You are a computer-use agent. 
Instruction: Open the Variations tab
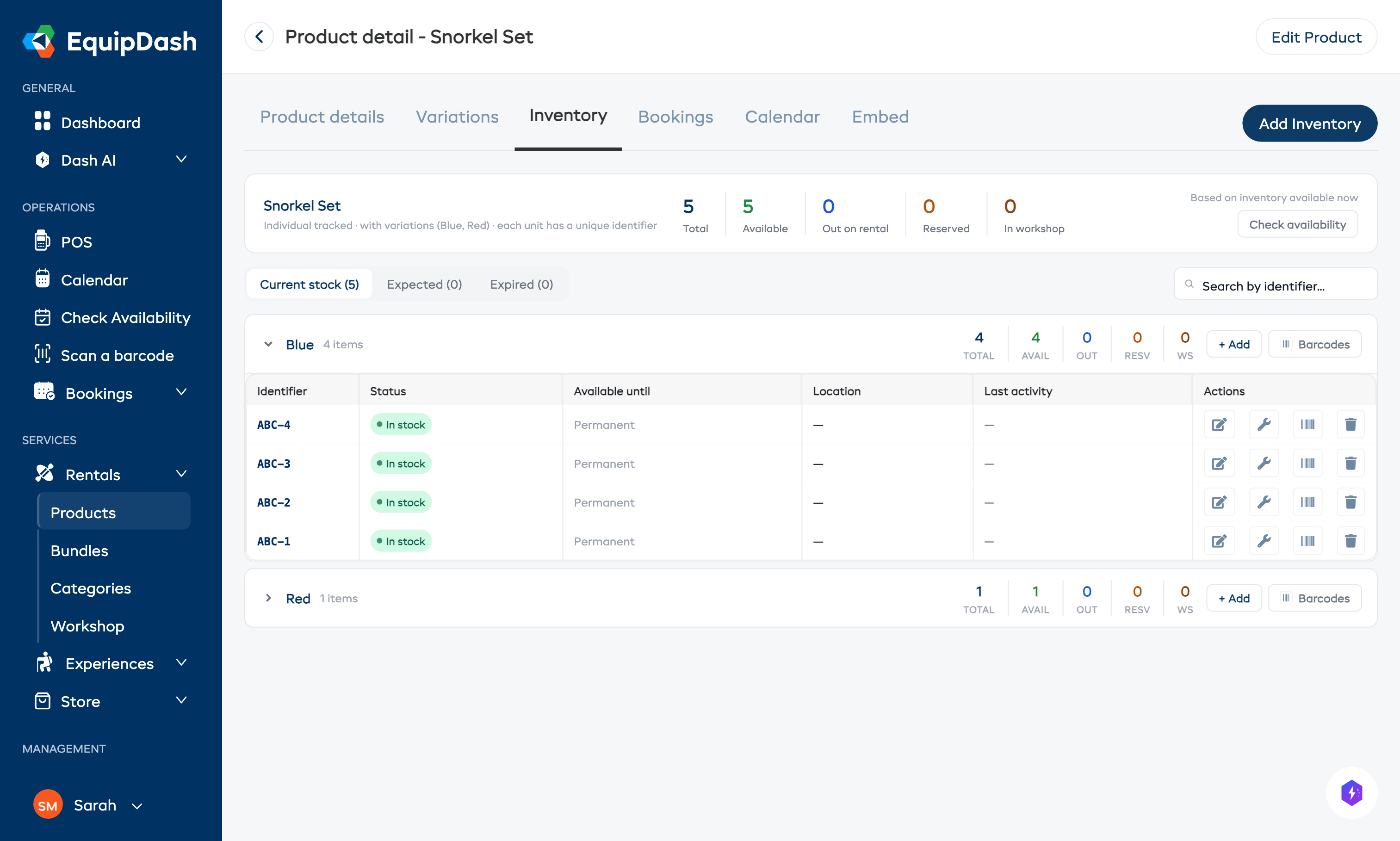(x=457, y=117)
